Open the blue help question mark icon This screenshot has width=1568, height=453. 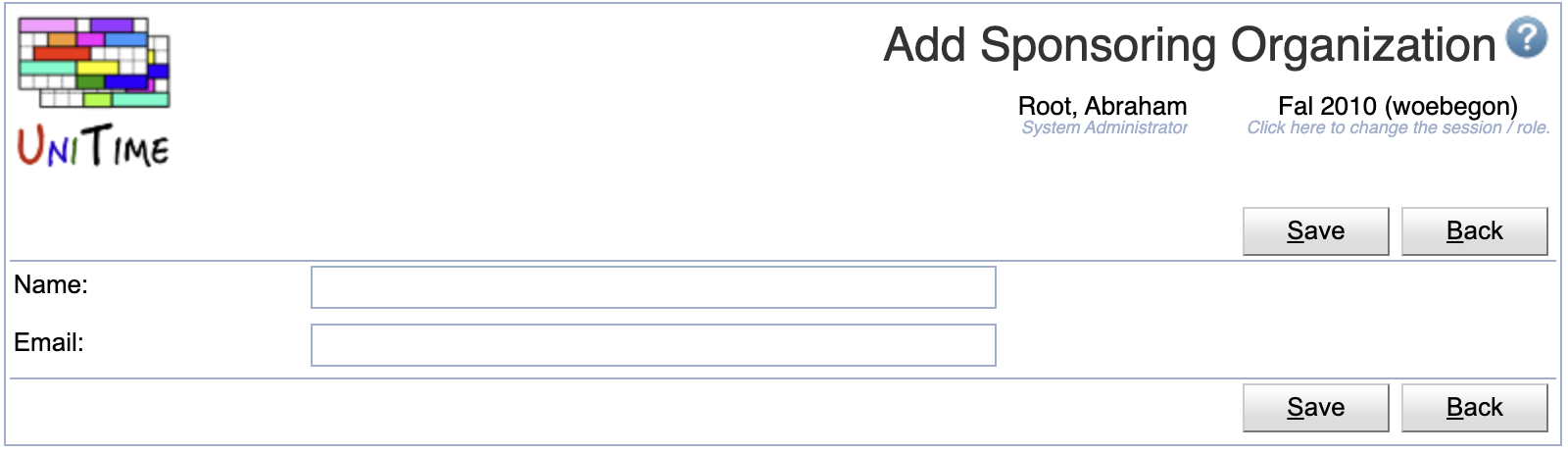(x=1526, y=38)
